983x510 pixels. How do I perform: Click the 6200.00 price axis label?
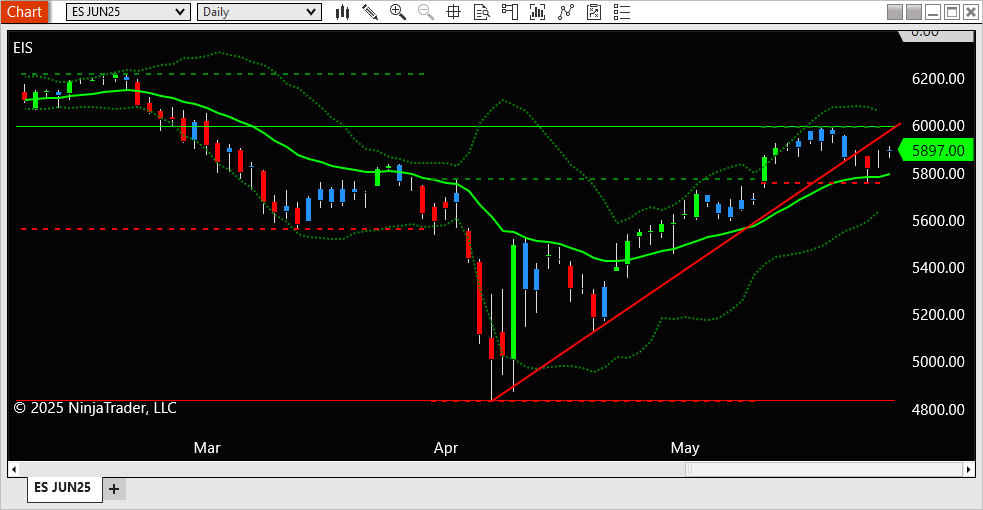point(938,78)
